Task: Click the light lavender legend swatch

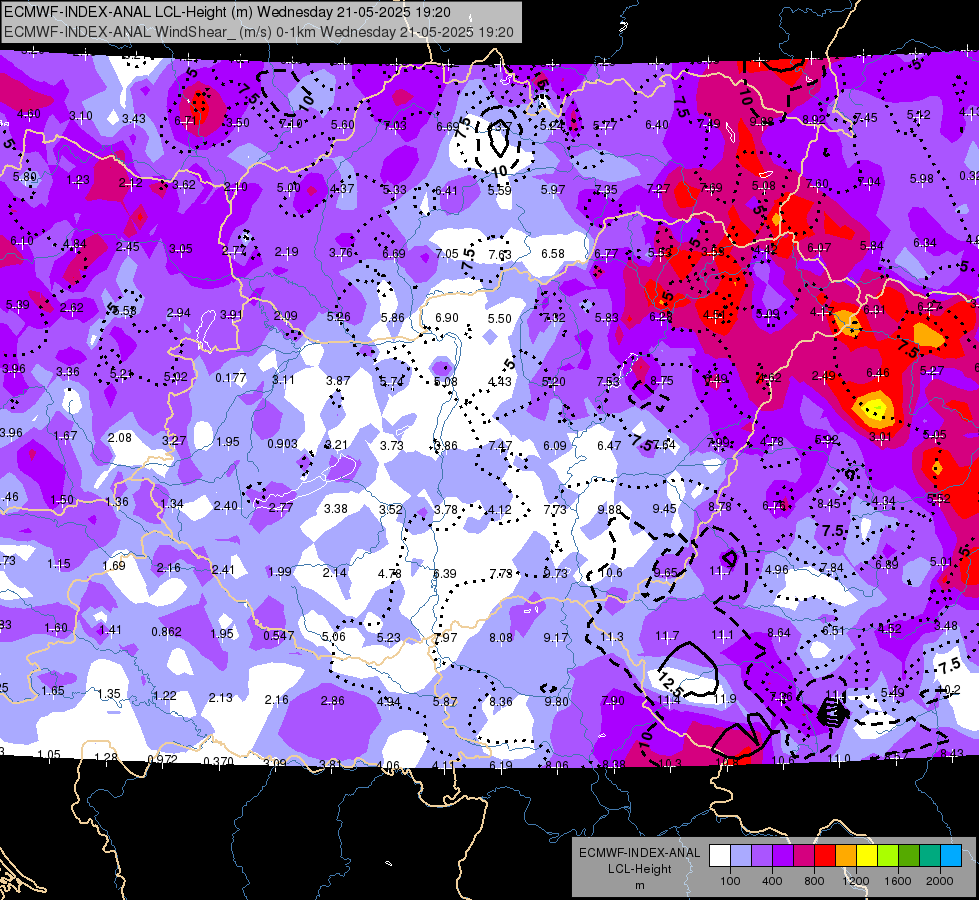Action: pyautogui.click(x=741, y=856)
